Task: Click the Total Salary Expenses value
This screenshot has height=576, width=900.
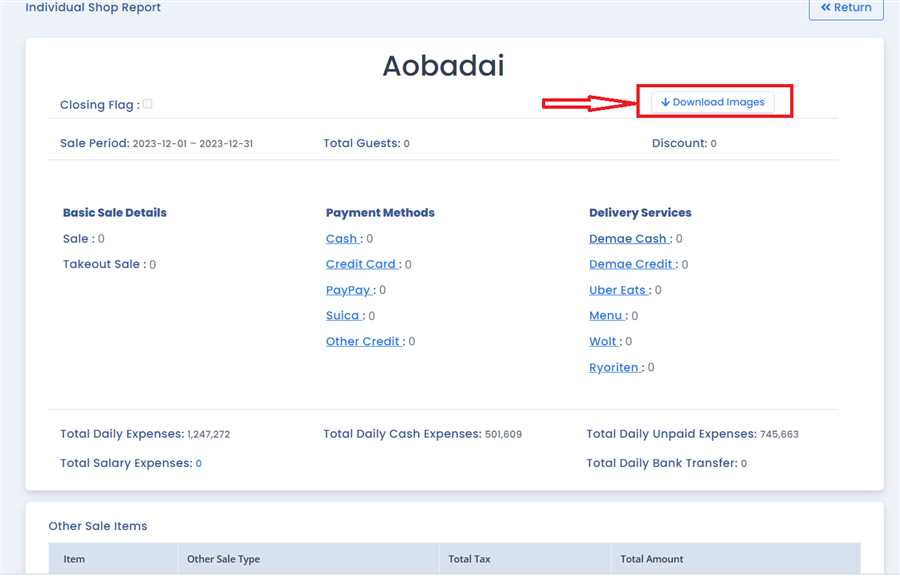Action: 199,464
